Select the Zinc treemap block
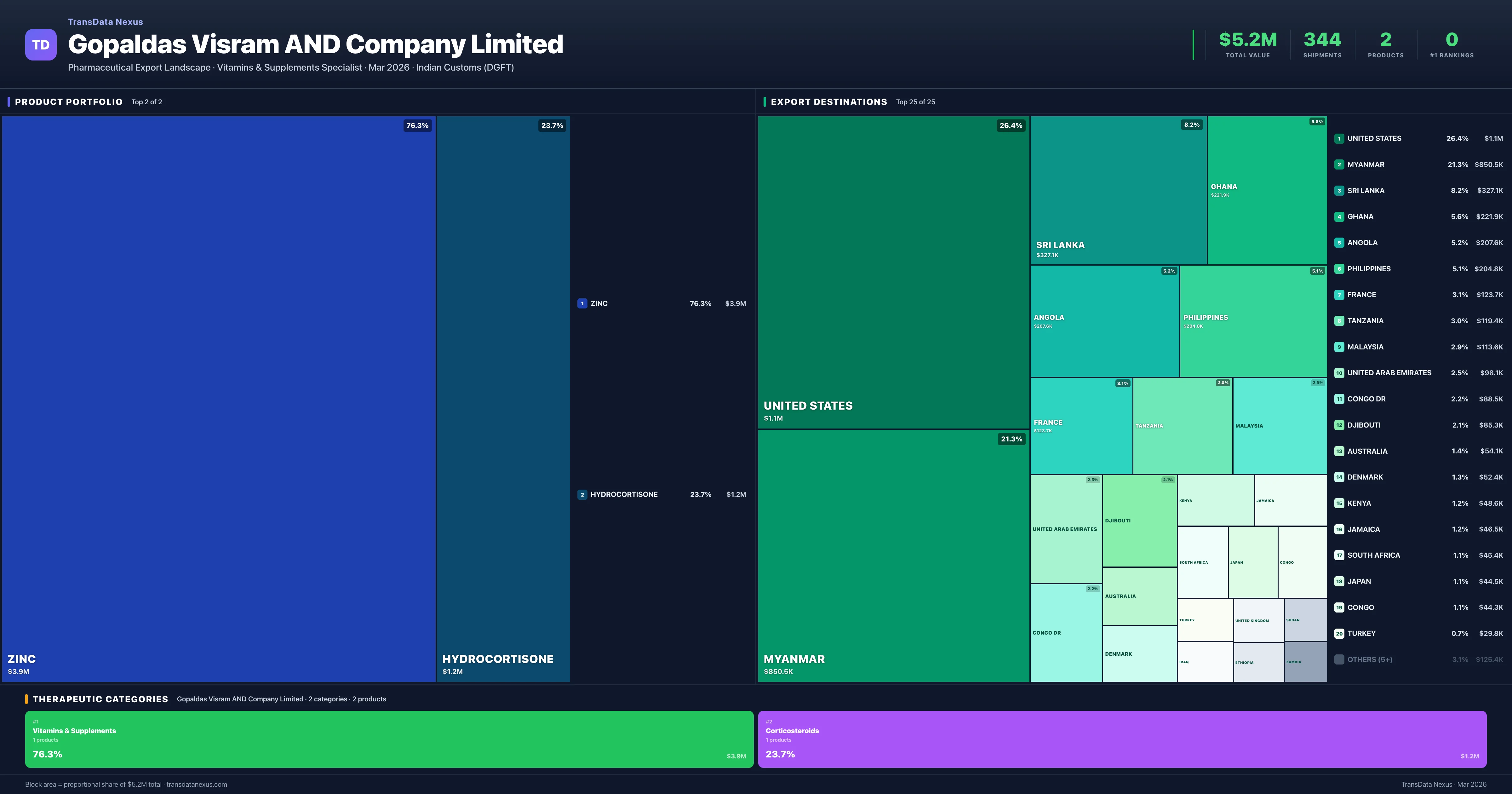 click(218, 398)
